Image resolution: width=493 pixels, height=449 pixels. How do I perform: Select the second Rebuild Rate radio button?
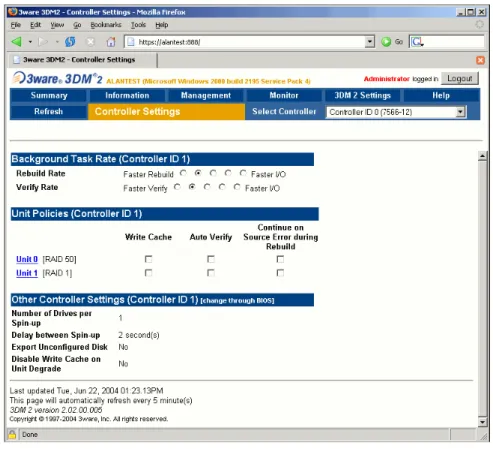click(x=198, y=173)
